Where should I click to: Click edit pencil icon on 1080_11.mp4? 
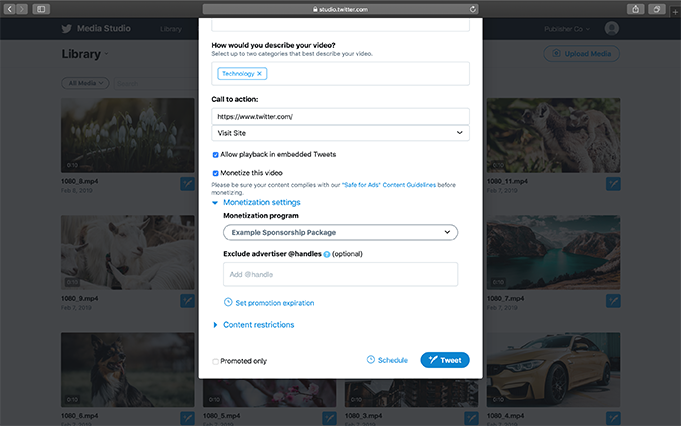click(x=612, y=183)
